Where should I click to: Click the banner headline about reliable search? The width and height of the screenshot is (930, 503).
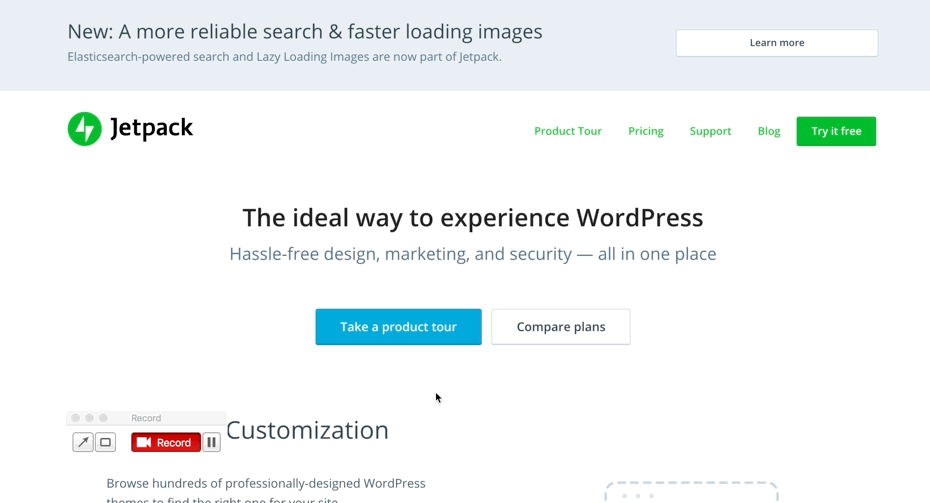click(305, 31)
